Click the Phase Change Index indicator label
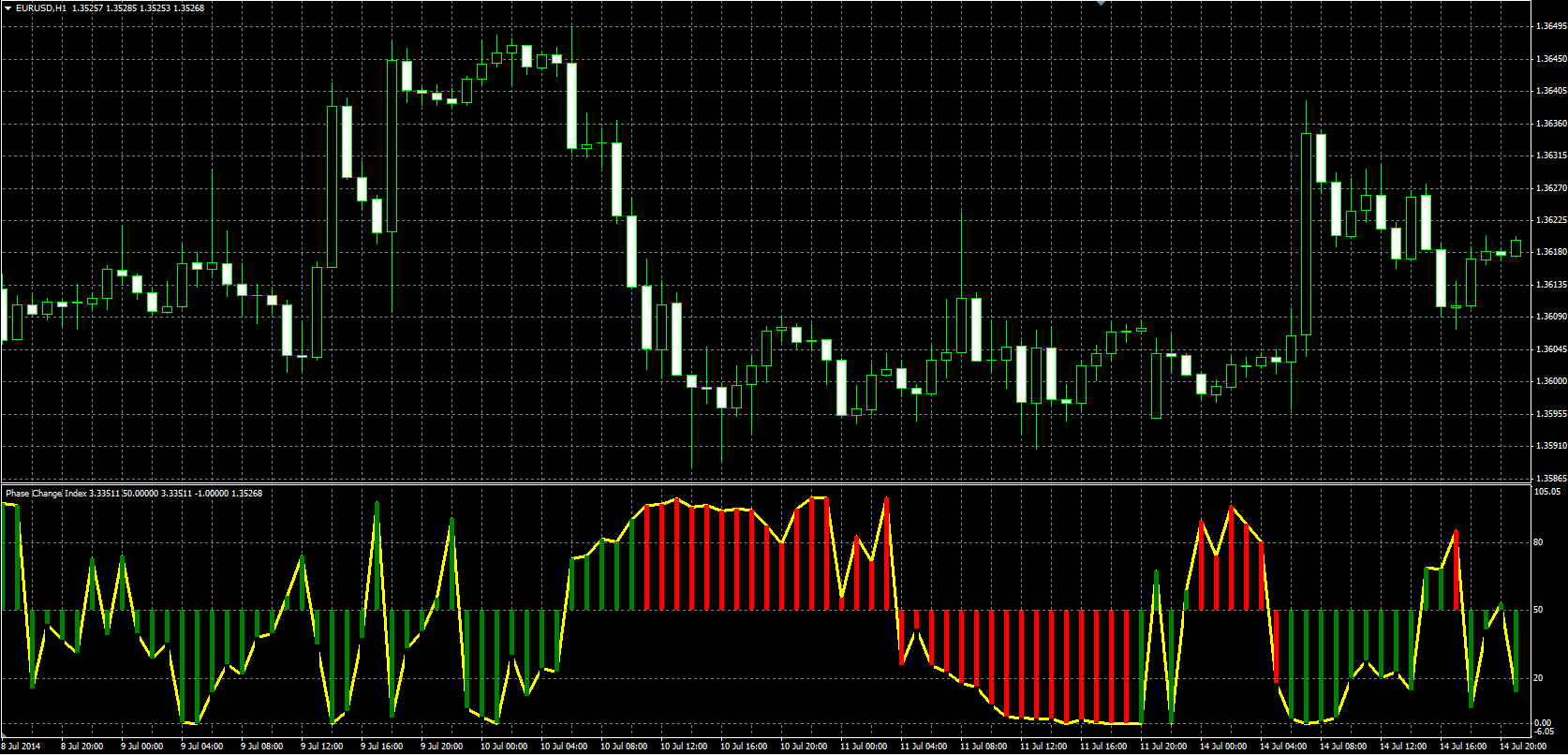This screenshot has width=1568, height=755. (x=46, y=493)
